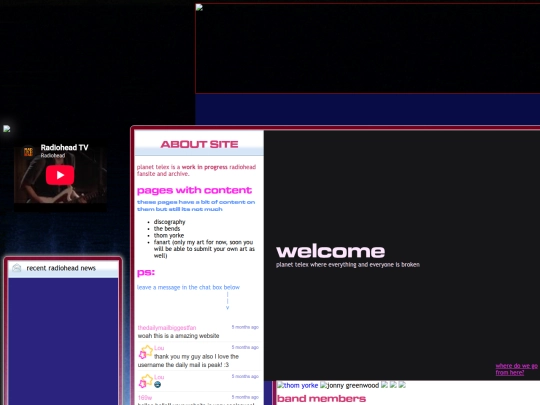Click username thedailymailbiggestfan in chat
Image resolution: width=540 pixels, height=405 pixels.
(x=167, y=328)
